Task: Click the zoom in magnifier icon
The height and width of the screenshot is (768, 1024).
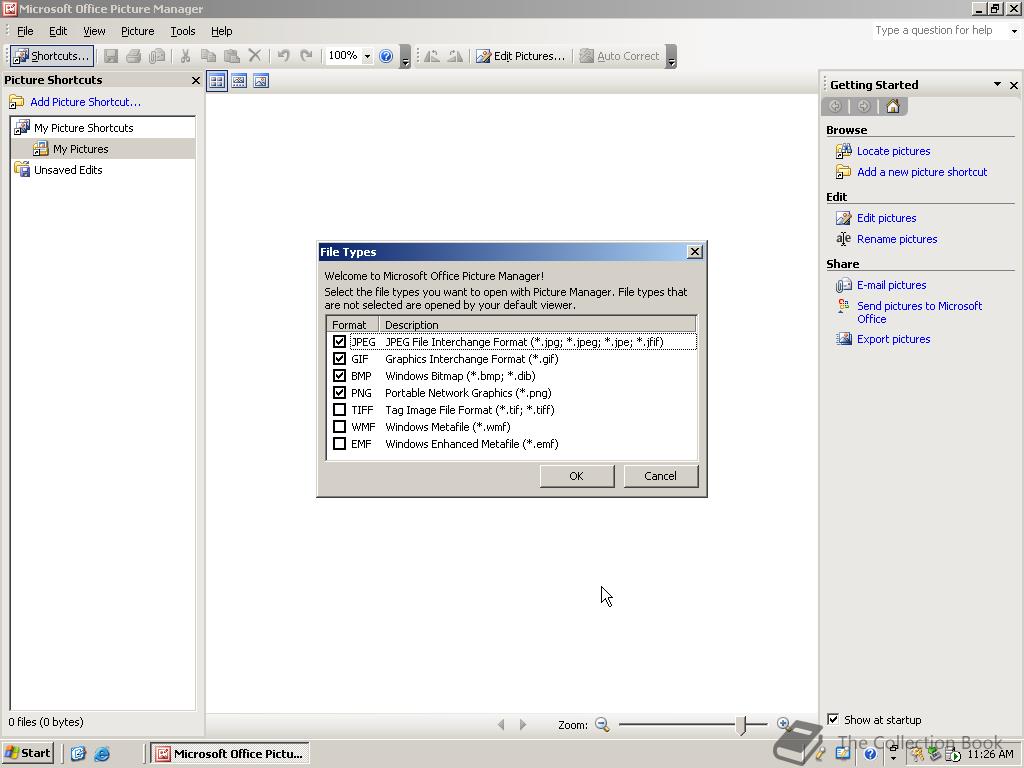Action: tap(783, 723)
